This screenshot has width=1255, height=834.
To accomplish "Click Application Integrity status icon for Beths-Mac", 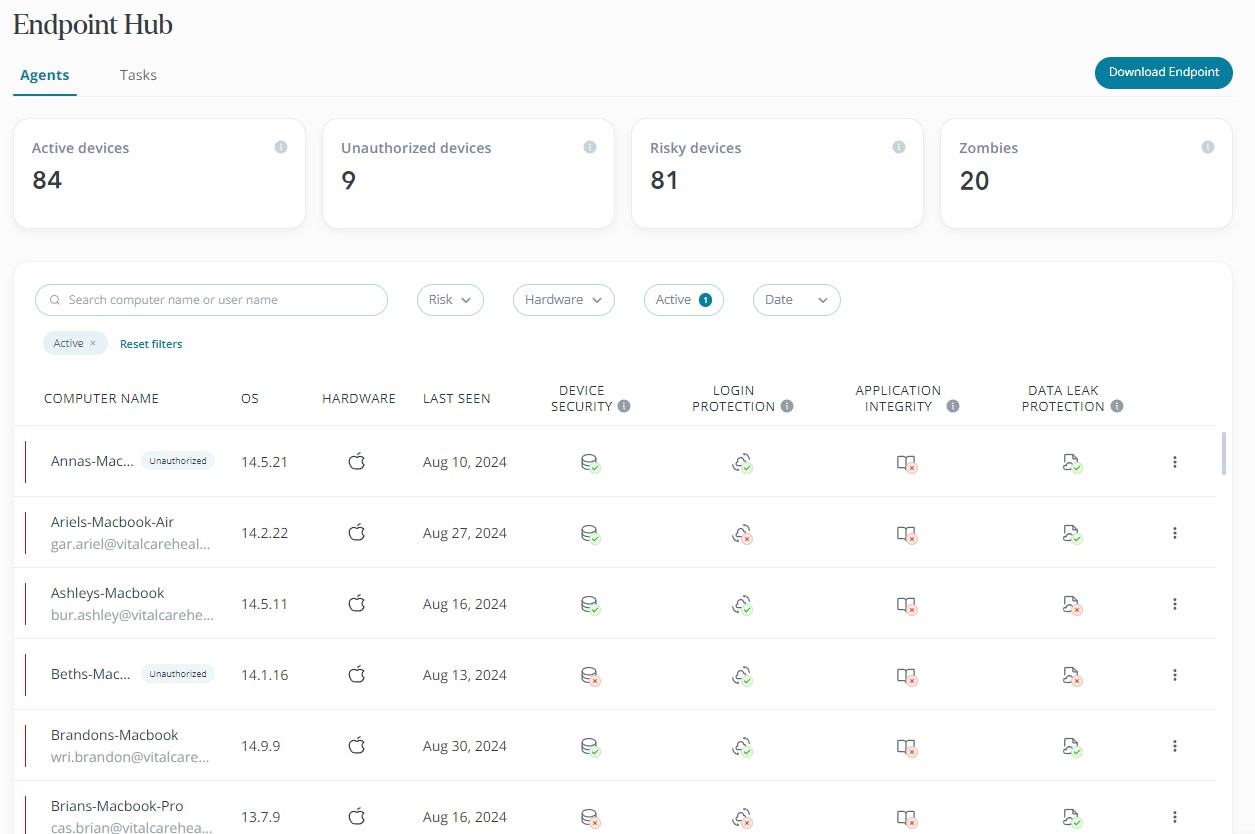I will (907, 676).
